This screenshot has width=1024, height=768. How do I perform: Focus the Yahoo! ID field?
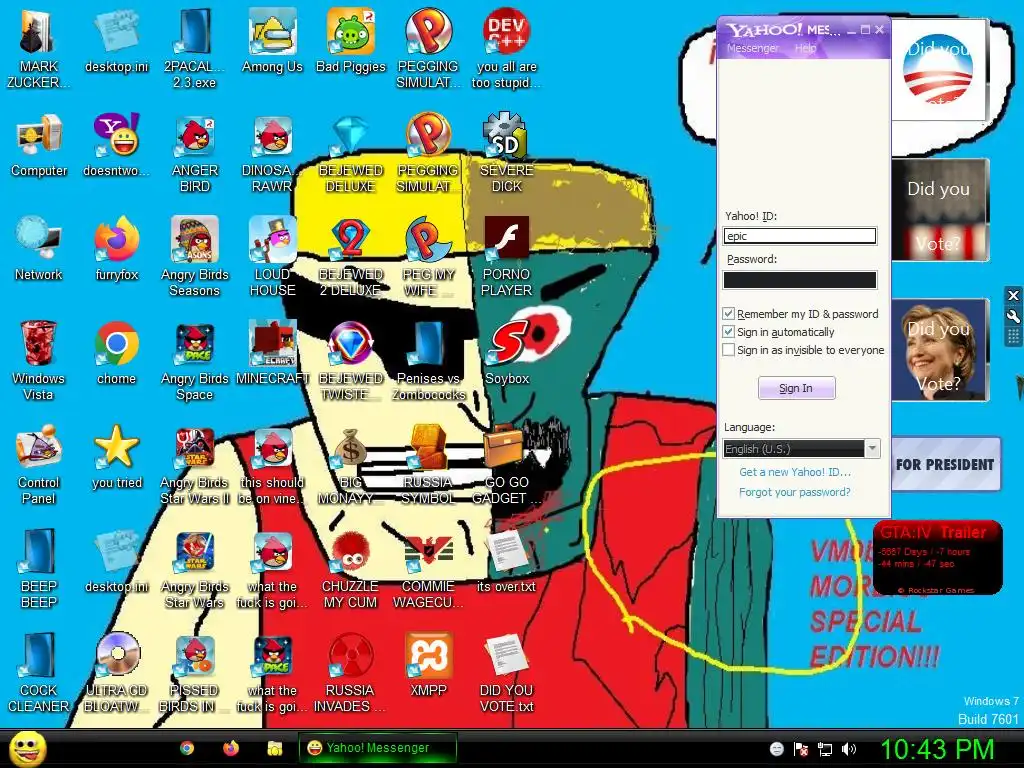click(x=799, y=236)
